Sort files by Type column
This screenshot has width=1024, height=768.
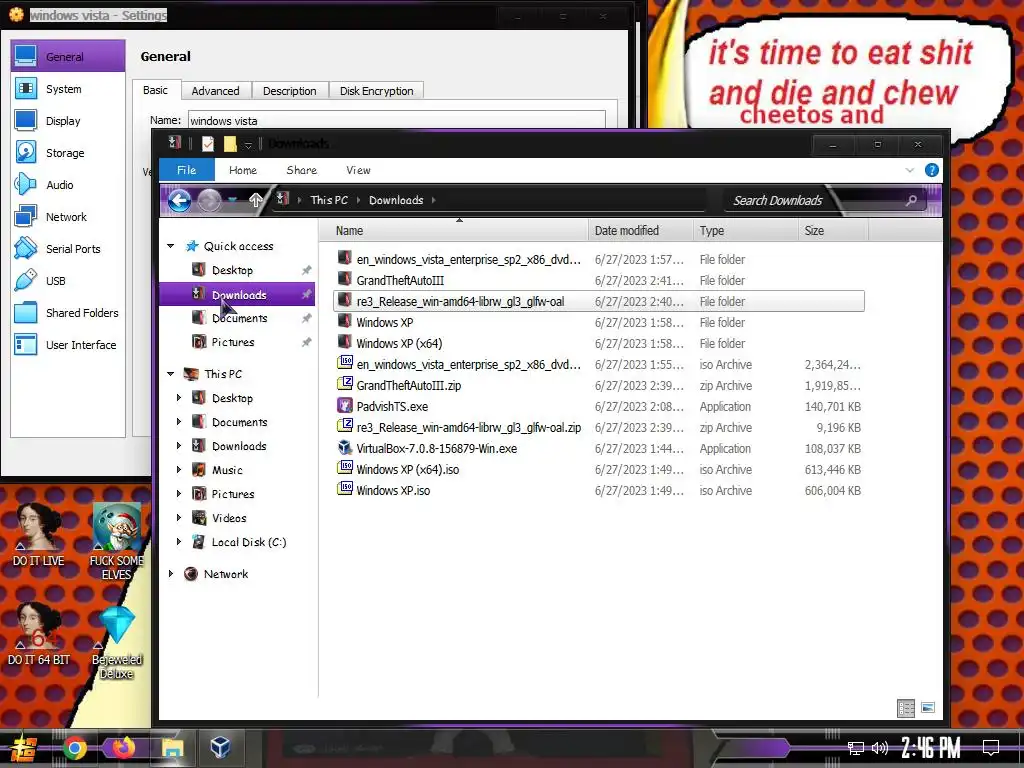pos(745,231)
